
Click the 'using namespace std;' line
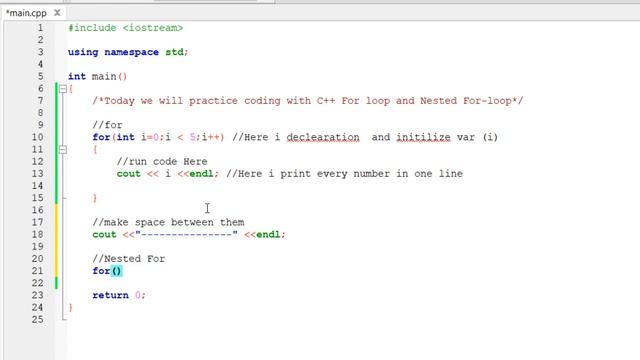pos(128,52)
